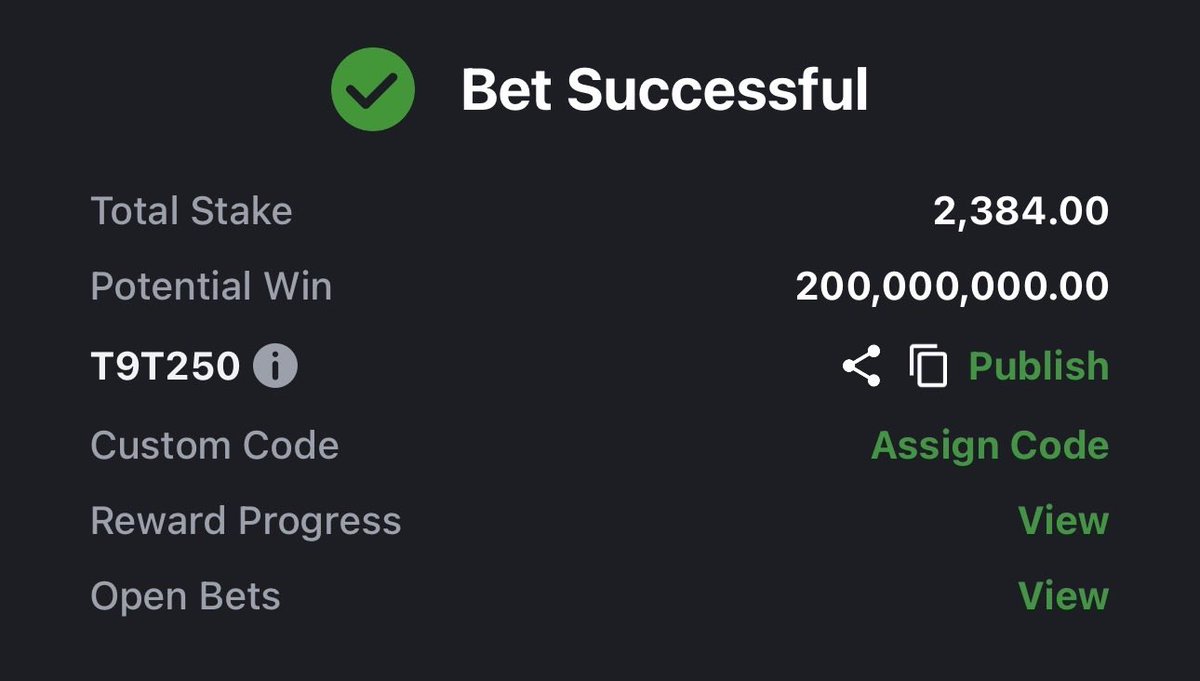Select Assign Code for custom code
This screenshot has width=1200, height=681.
[x=990, y=445]
